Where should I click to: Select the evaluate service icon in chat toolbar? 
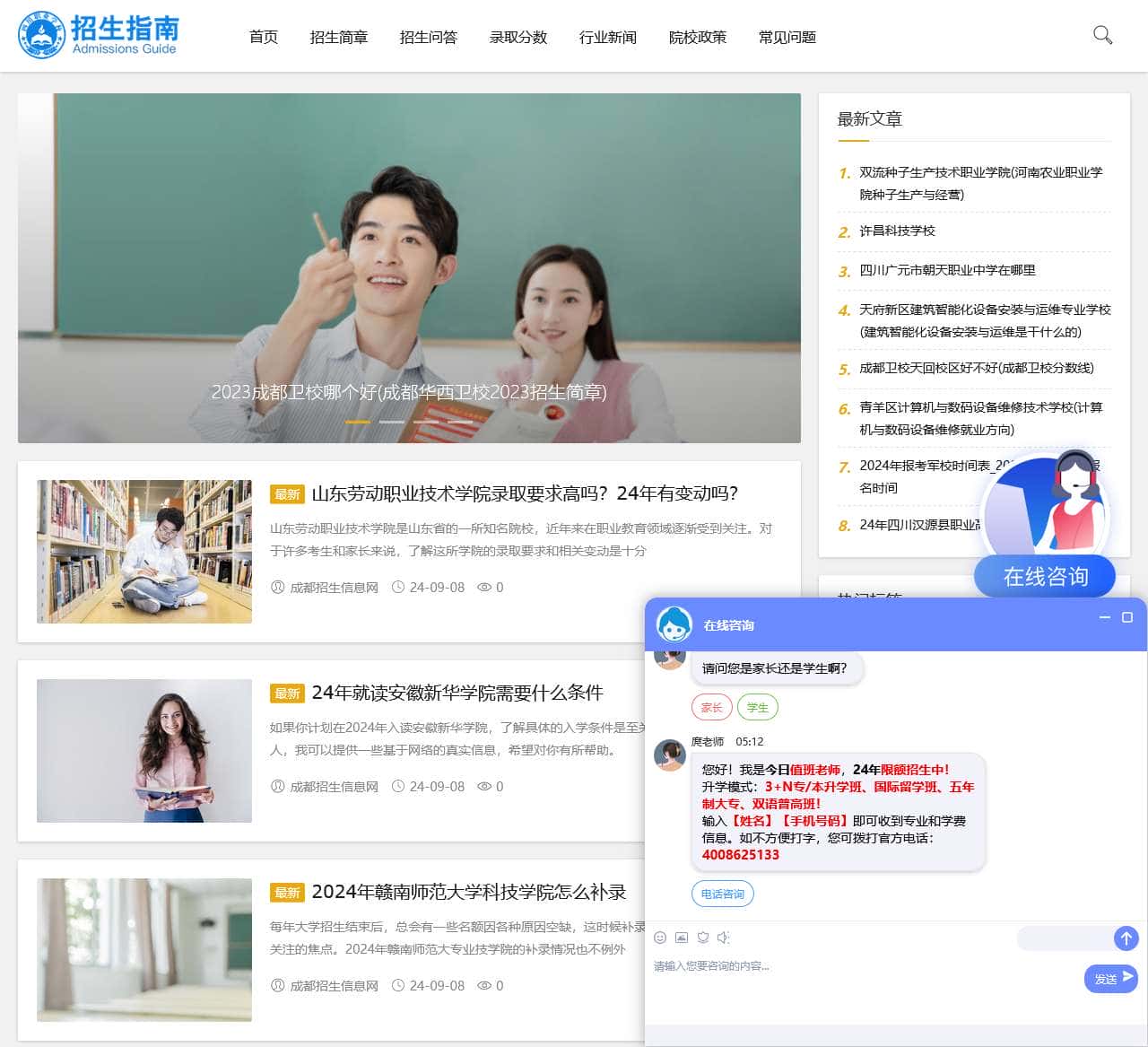(703, 938)
